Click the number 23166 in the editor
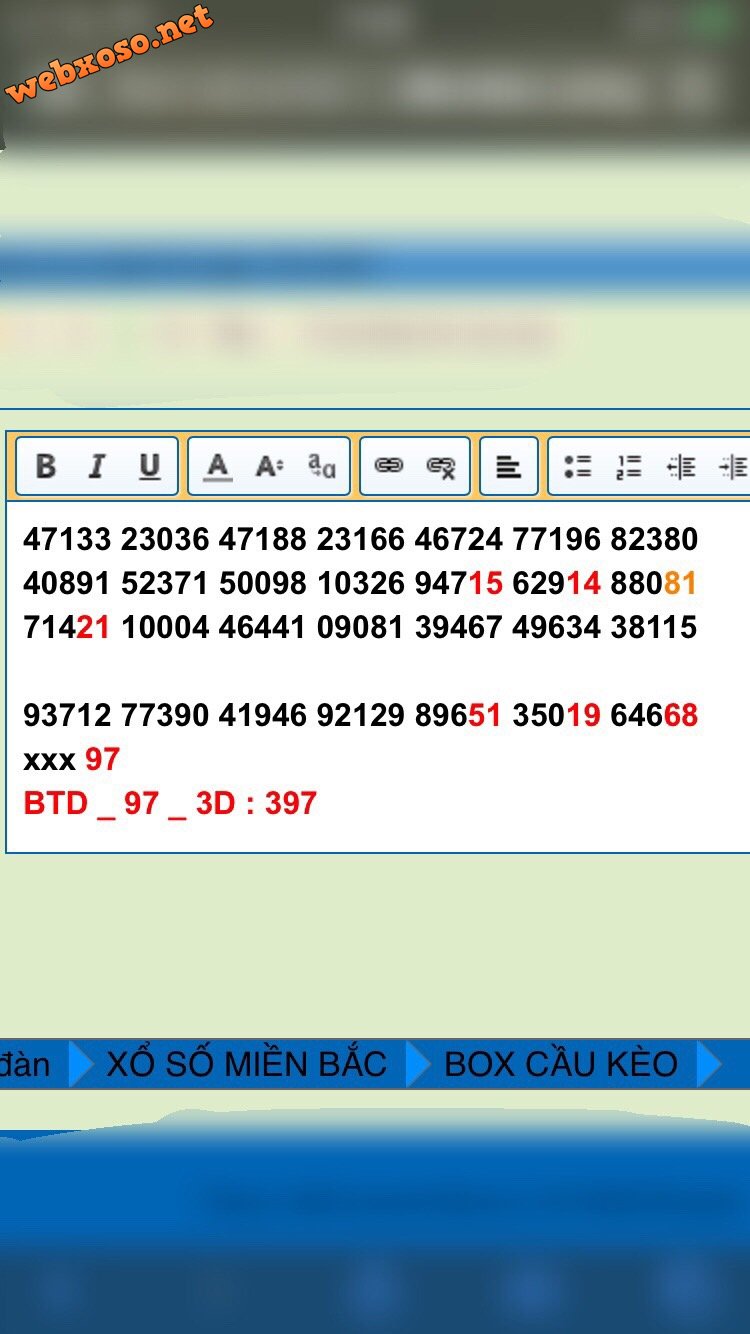 361,539
